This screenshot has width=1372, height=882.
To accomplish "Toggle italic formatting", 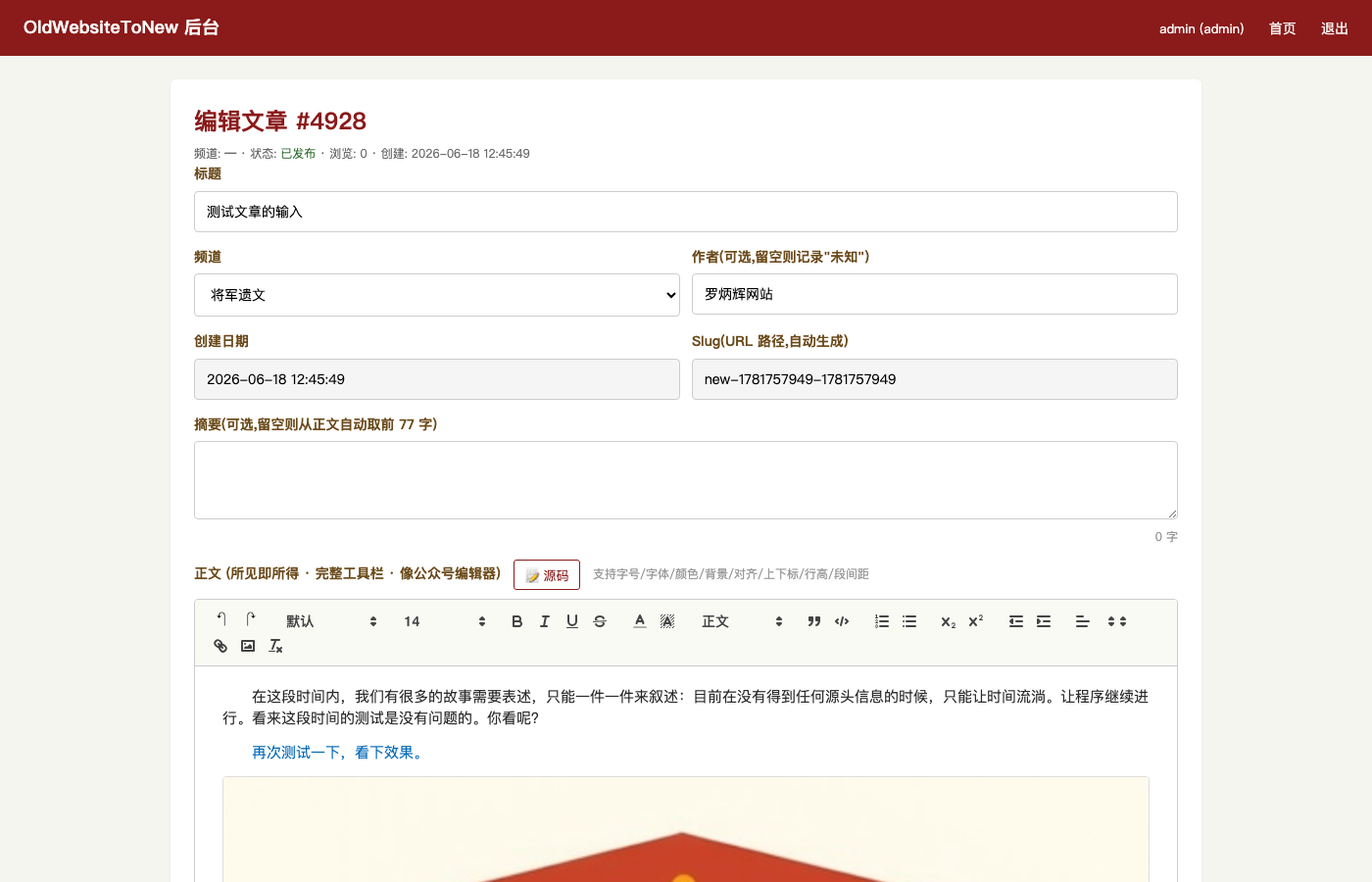I will pyautogui.click(x=545, y=621).
